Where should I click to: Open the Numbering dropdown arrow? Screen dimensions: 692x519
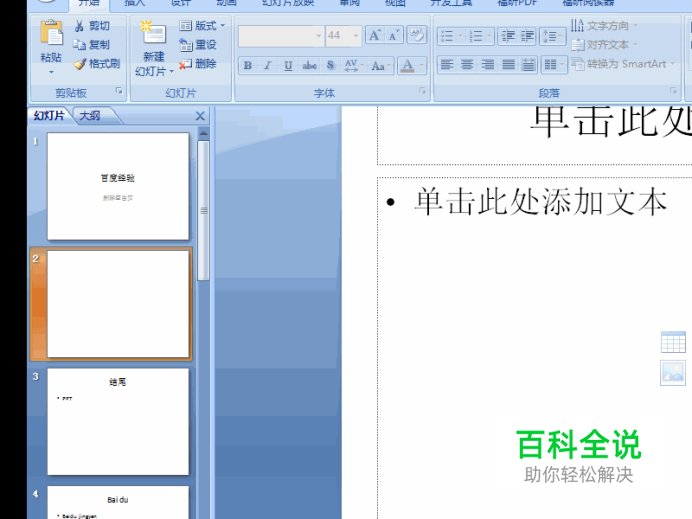pos(489,36)
